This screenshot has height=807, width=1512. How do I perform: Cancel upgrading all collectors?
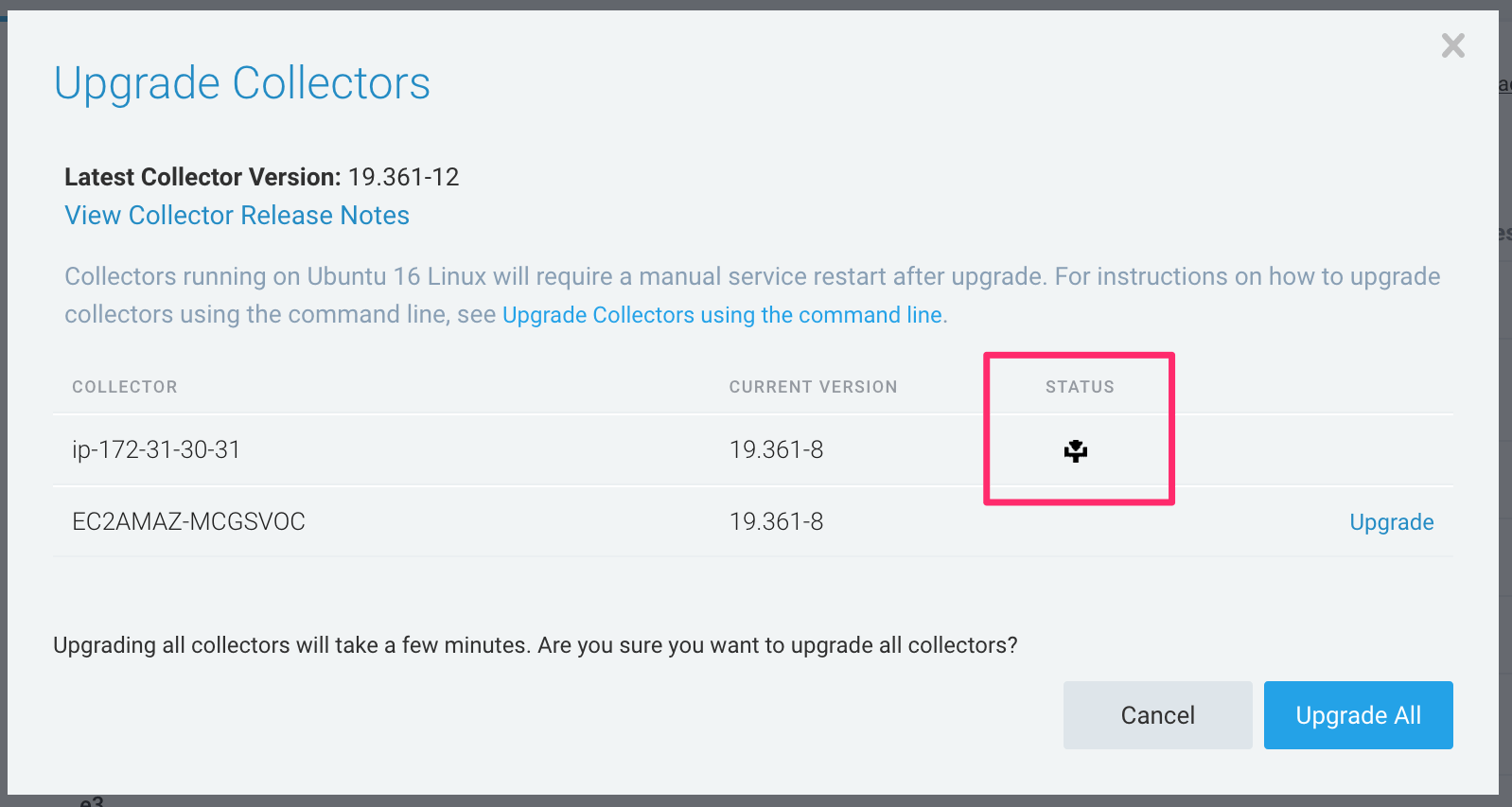pos(1157,715)
